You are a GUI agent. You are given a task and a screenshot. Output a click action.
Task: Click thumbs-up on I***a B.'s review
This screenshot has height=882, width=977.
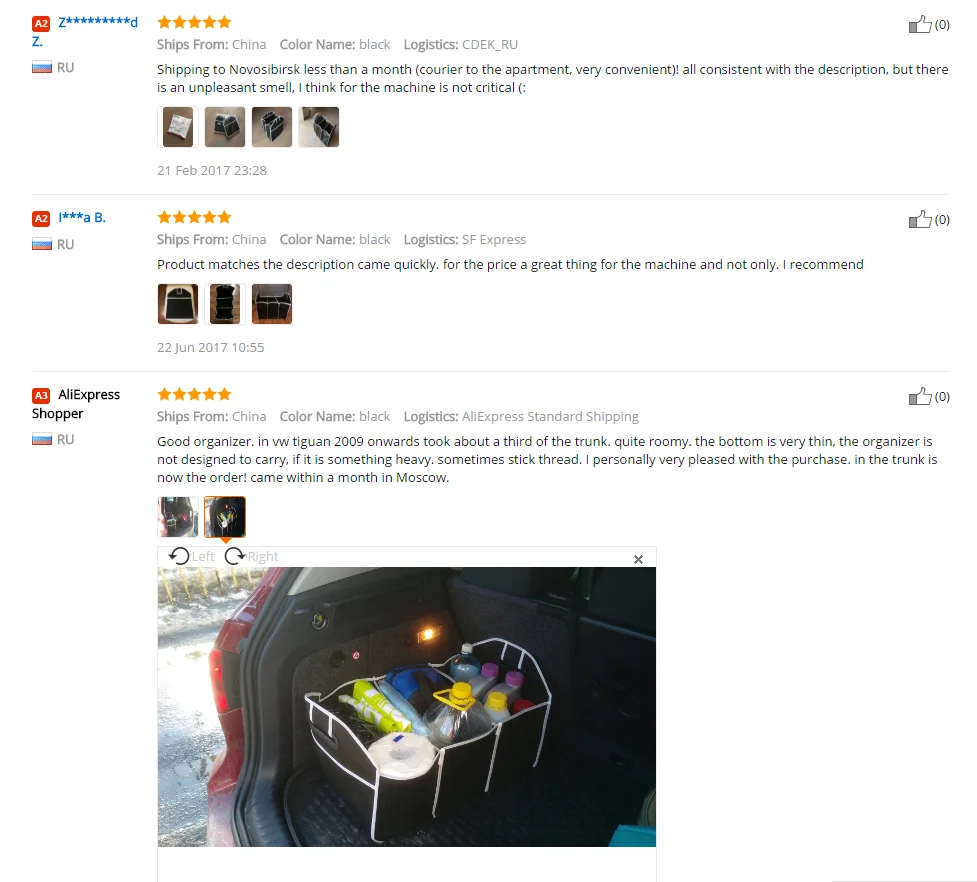click(920, 219)
